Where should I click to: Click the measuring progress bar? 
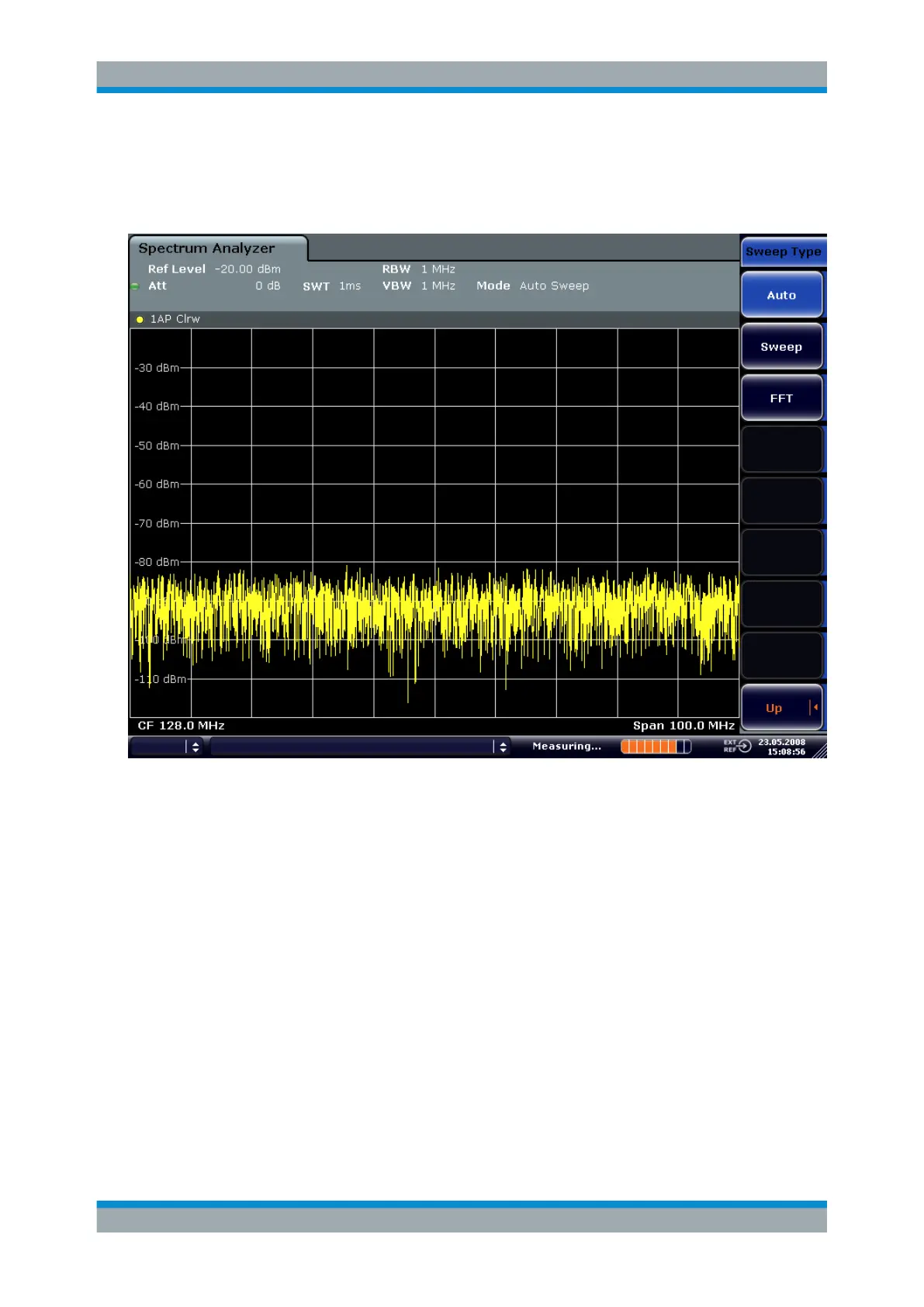656,747
